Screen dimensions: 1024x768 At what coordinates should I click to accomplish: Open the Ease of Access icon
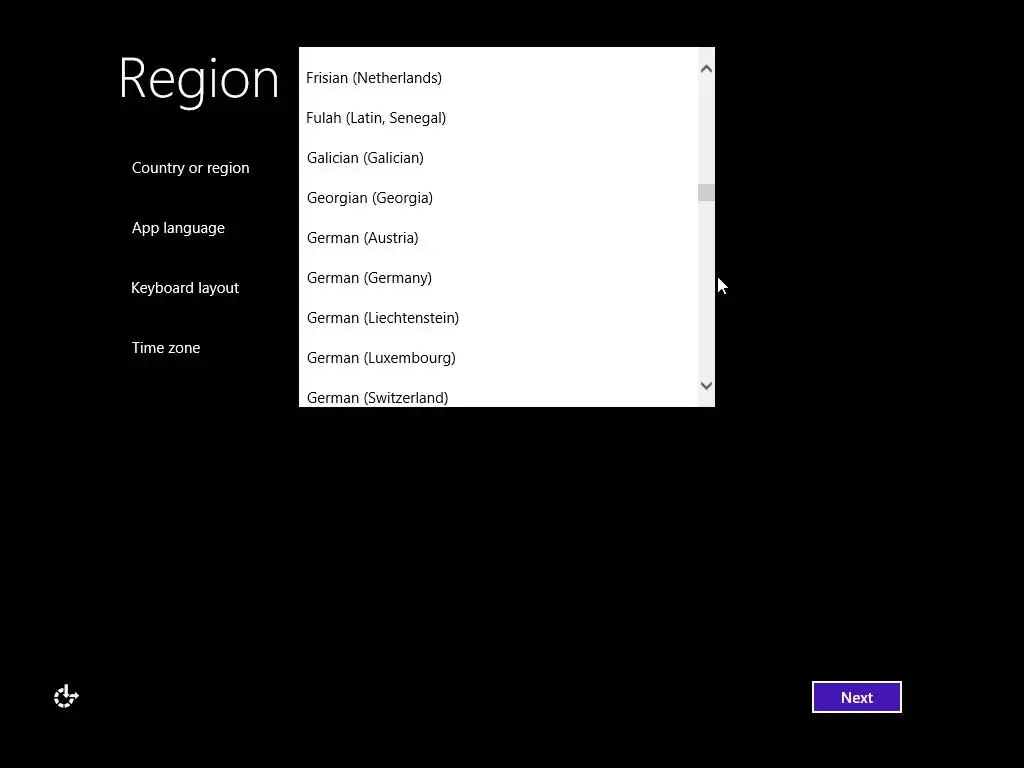click(x=66, y=697)
